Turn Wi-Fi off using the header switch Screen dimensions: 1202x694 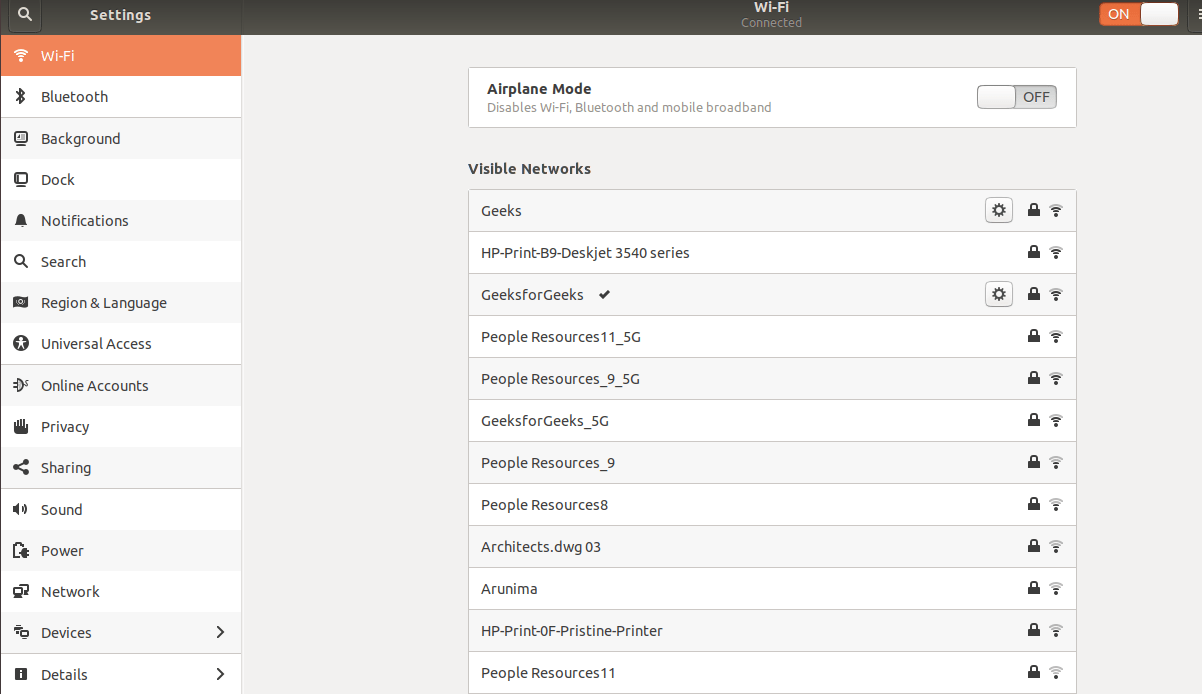tap(1138, 14)
